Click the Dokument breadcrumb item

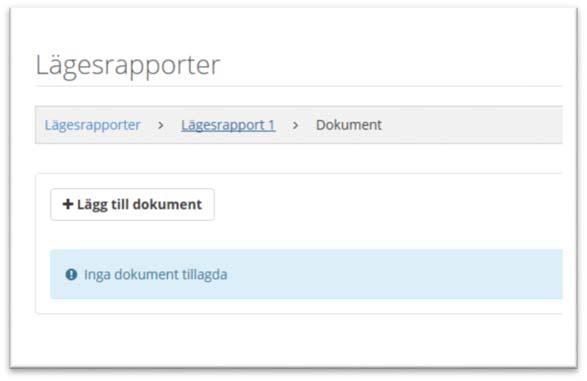coord(349,125)
